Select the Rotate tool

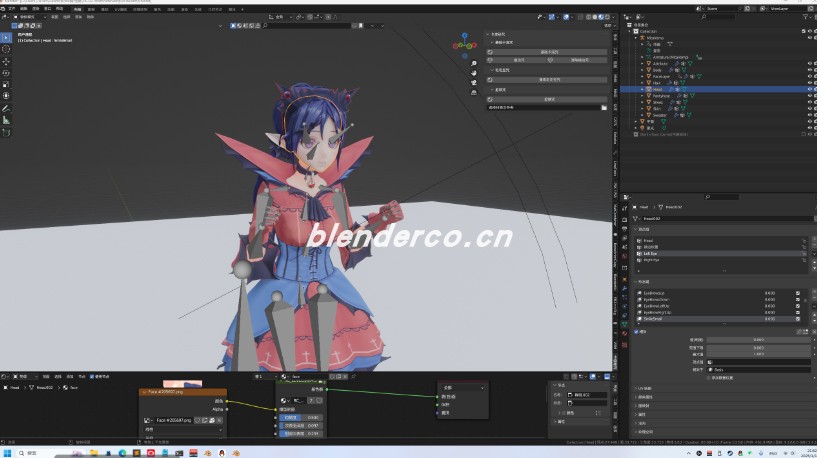tap(6, 73)
